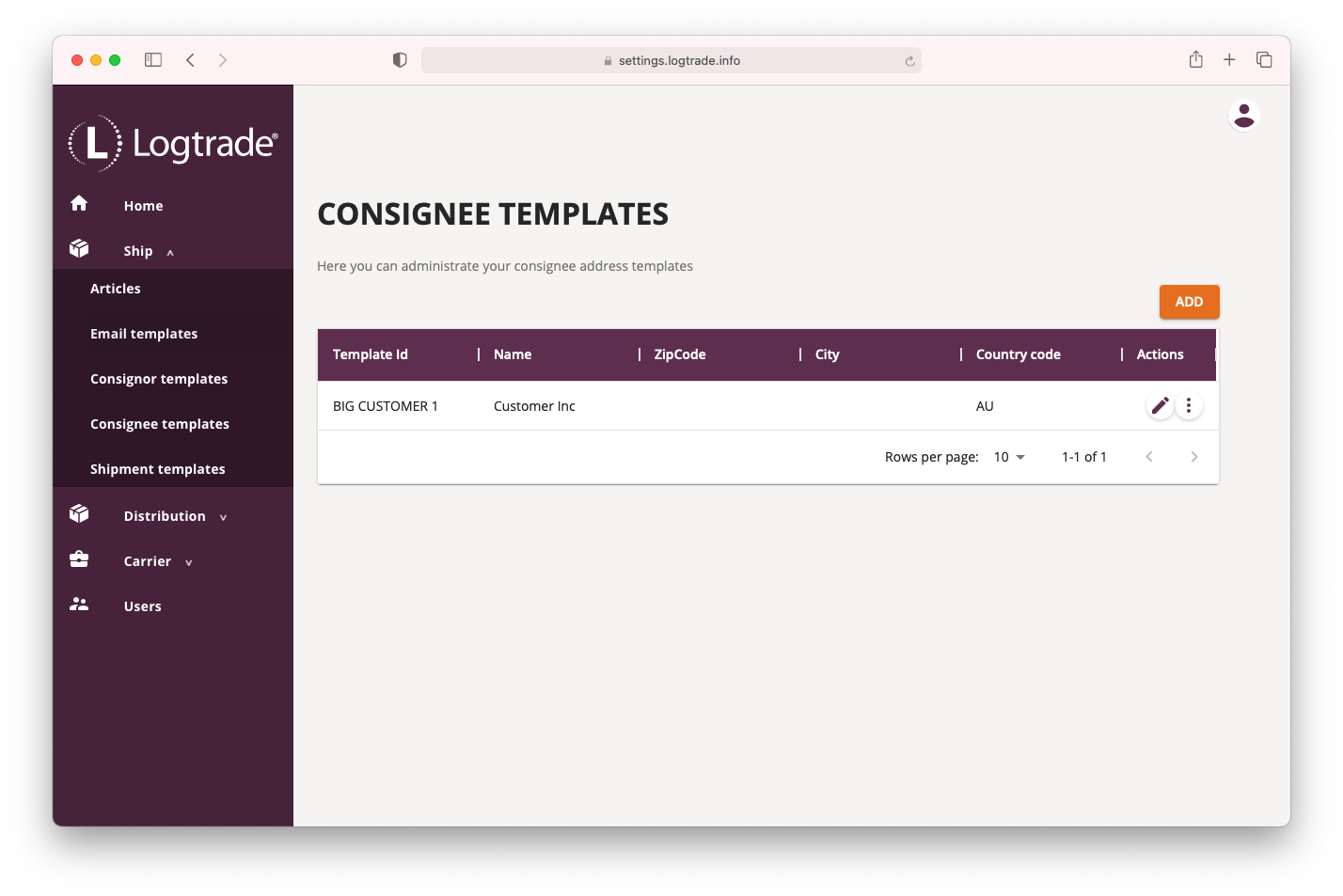Open the Users page
The height and width of the screenshot is (896, 1343).
143,606
